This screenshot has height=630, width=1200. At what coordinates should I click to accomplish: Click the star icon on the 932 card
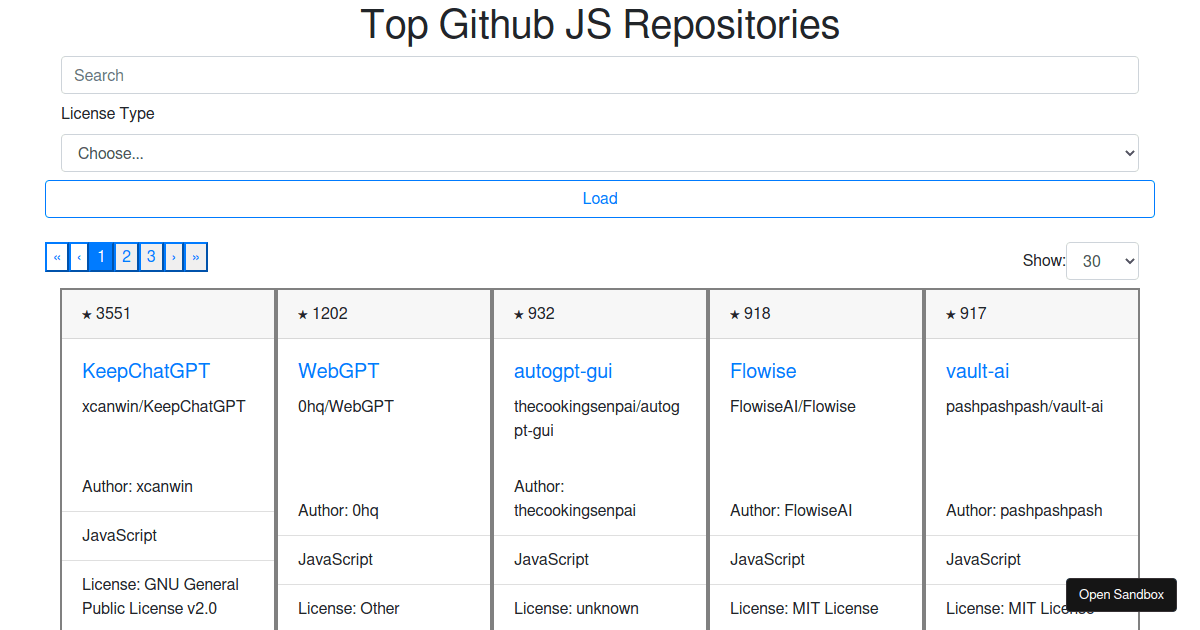tap(519, 315)
